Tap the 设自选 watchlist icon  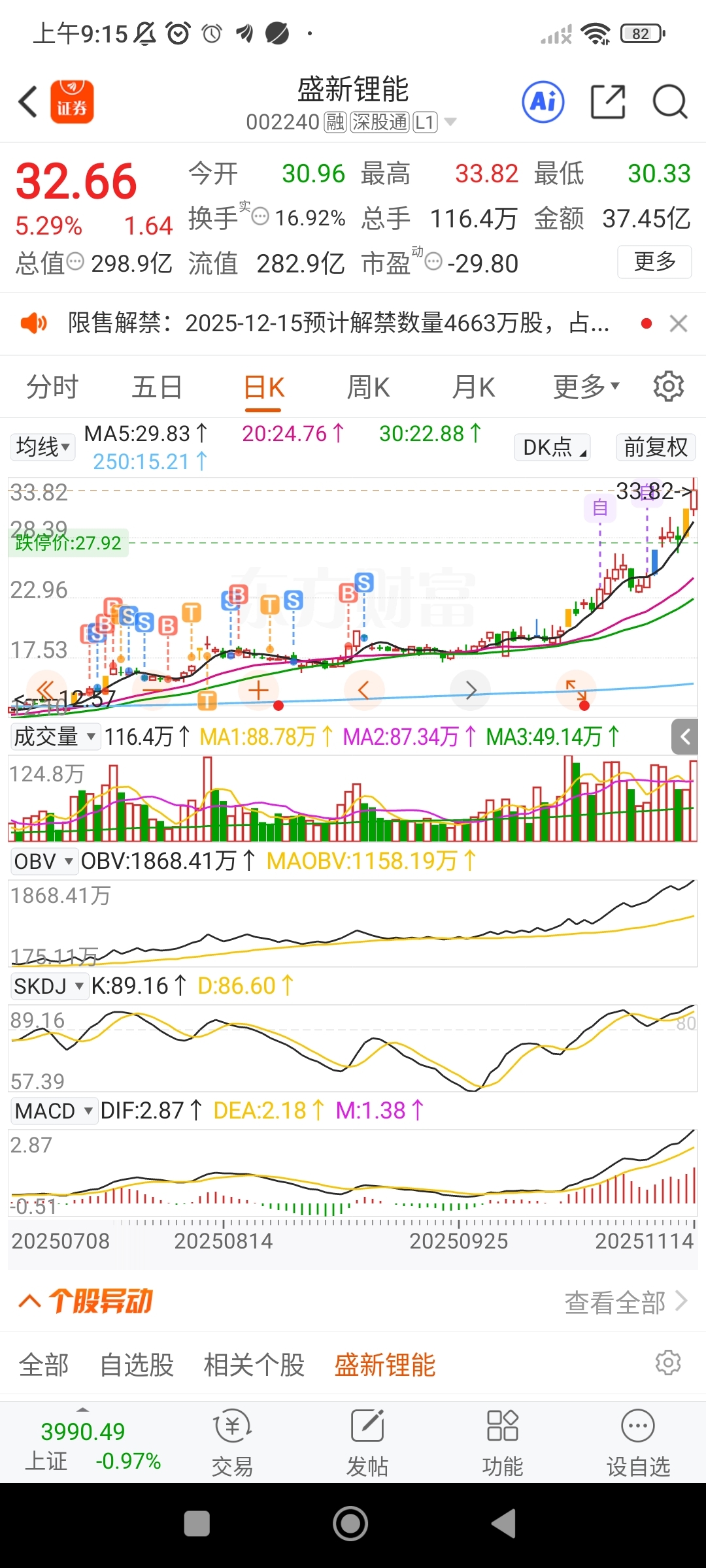638,1443
